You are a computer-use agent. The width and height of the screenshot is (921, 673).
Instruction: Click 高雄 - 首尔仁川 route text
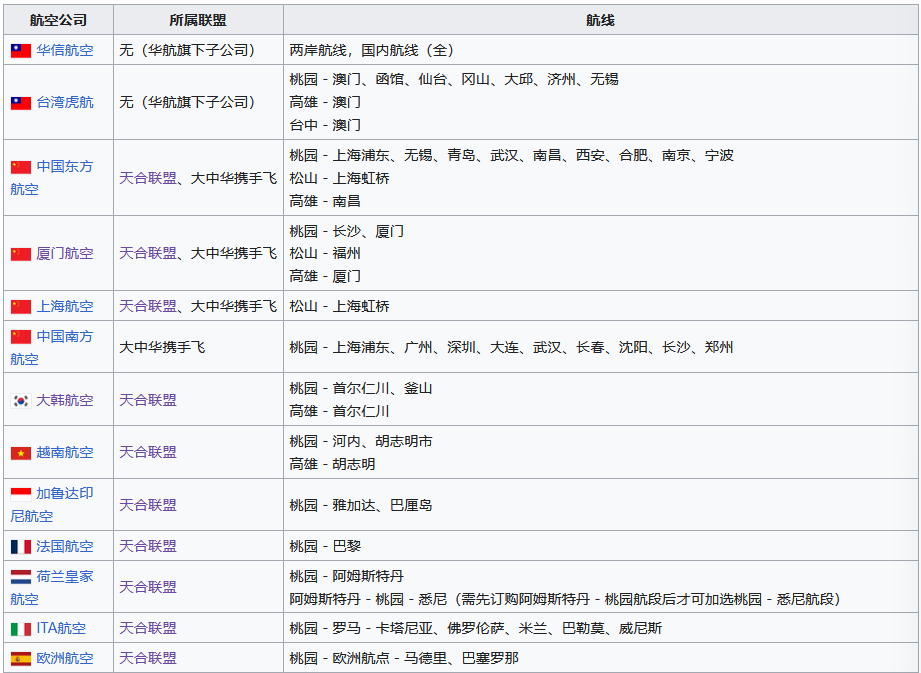click(340, 411)
